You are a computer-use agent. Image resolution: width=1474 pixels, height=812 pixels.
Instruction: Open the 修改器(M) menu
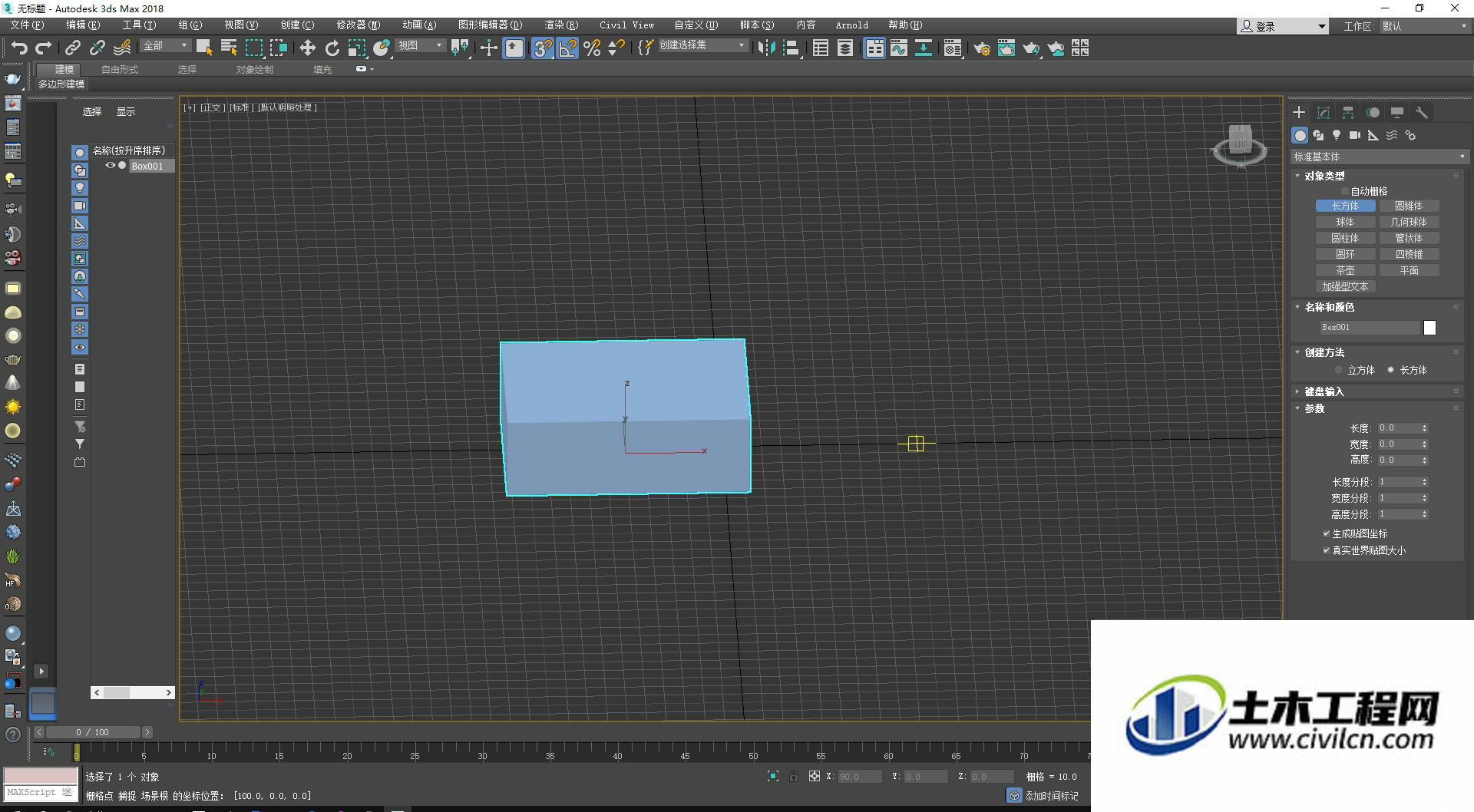click(x=358, y=25)
